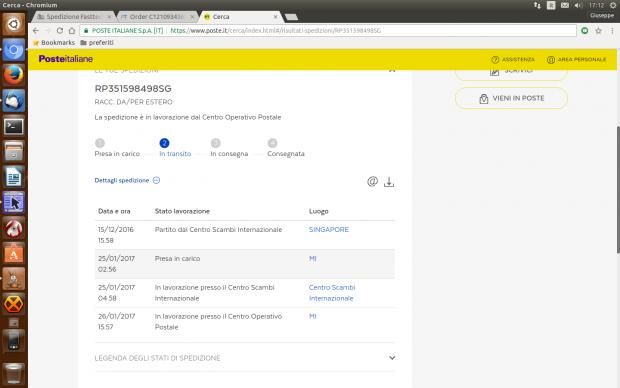Close the Cerca tab
This screenshot has height=388, width=620.
click(276, 17)
